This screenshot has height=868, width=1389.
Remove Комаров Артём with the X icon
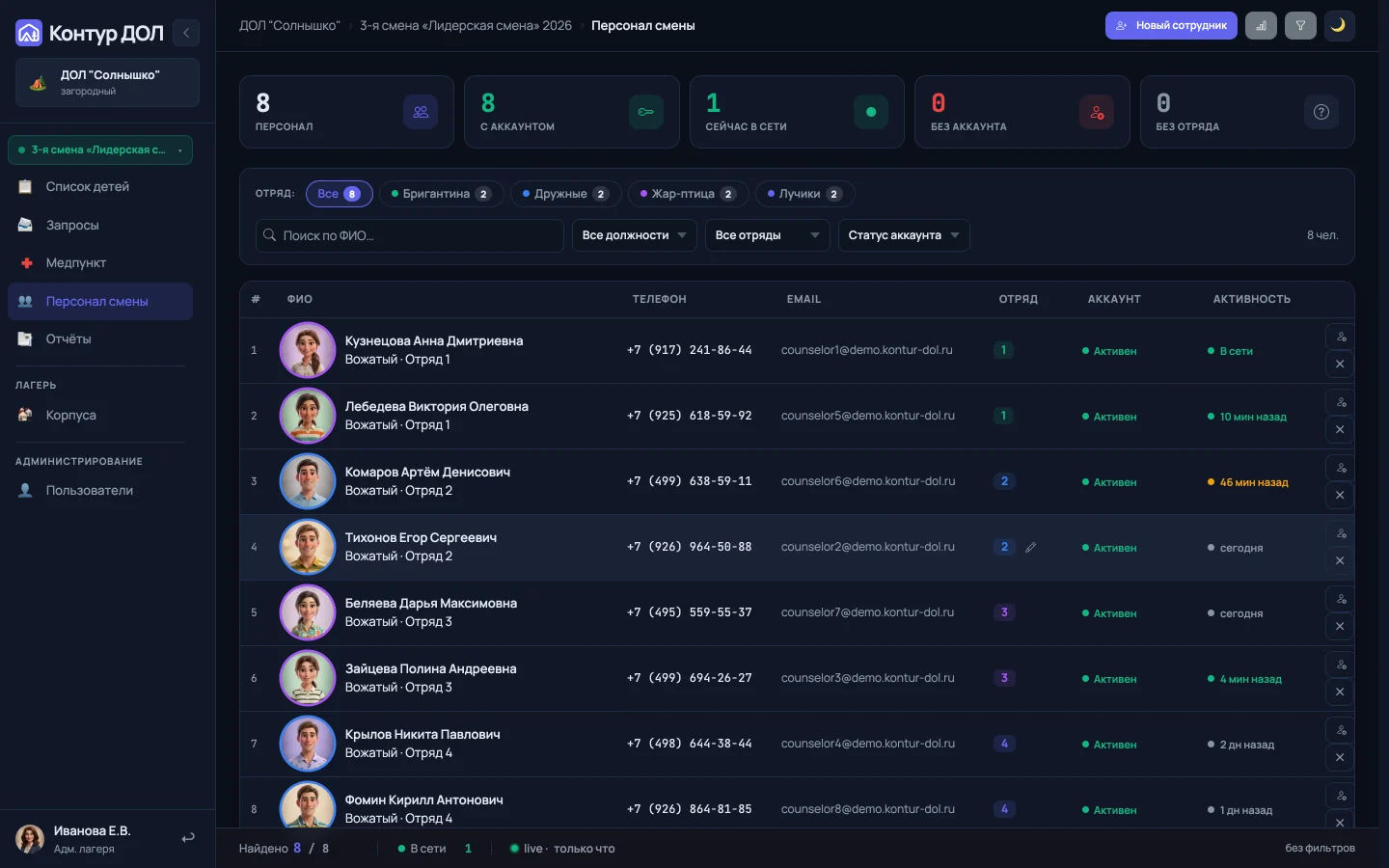(1341, 495)
